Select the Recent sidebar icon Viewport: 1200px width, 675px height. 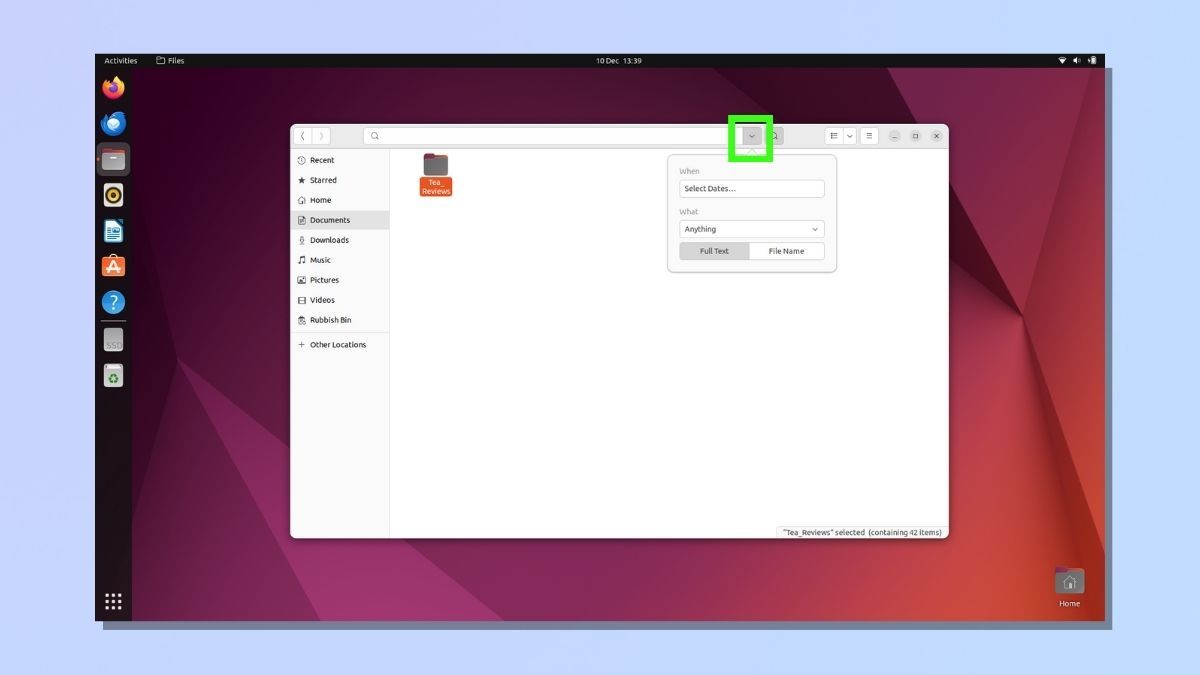click(303, 160)
